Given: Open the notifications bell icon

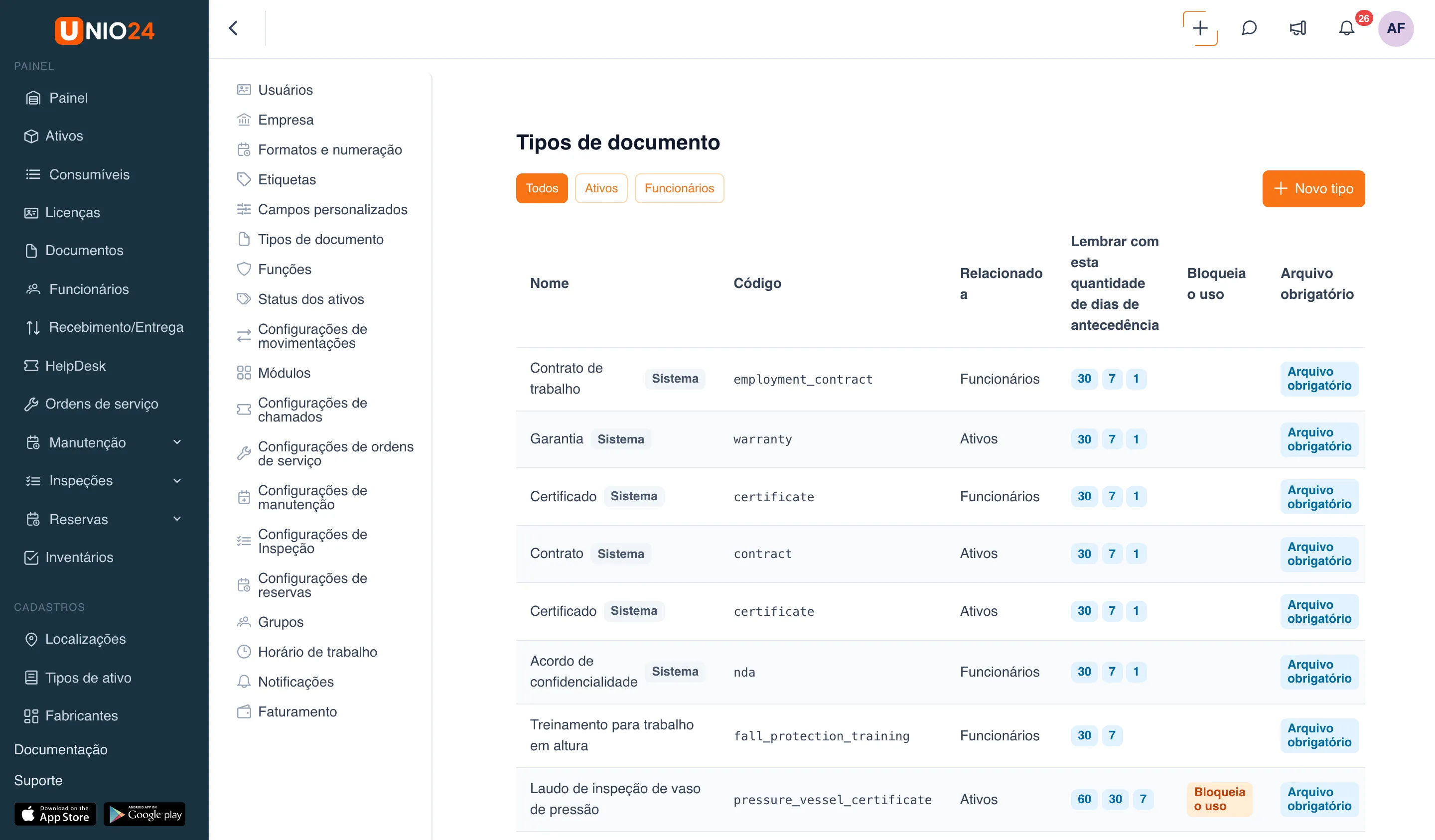Looking at the screenshot, I should coord(1346,28).
